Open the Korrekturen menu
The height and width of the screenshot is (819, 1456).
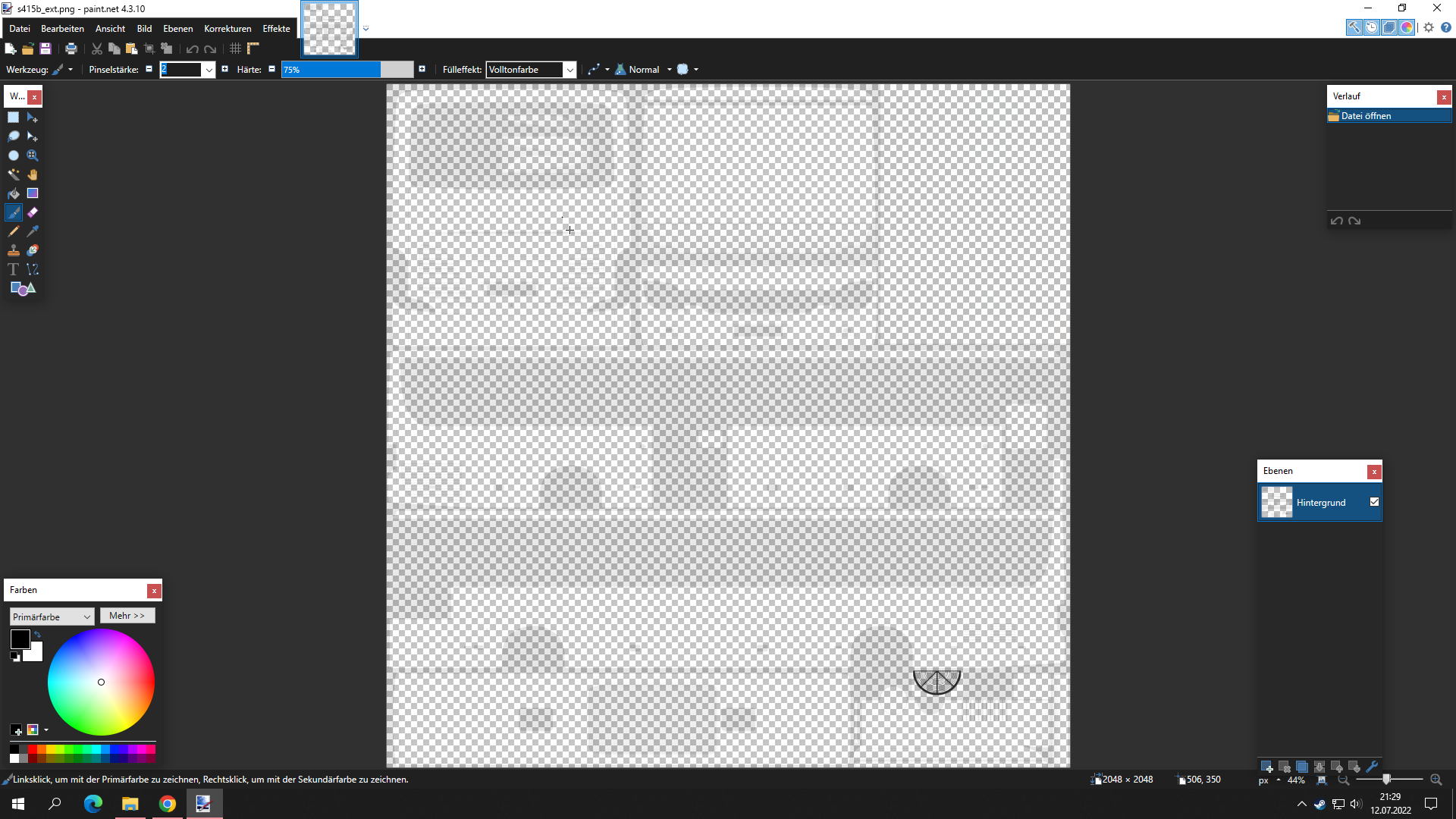(x=227, y=29)
